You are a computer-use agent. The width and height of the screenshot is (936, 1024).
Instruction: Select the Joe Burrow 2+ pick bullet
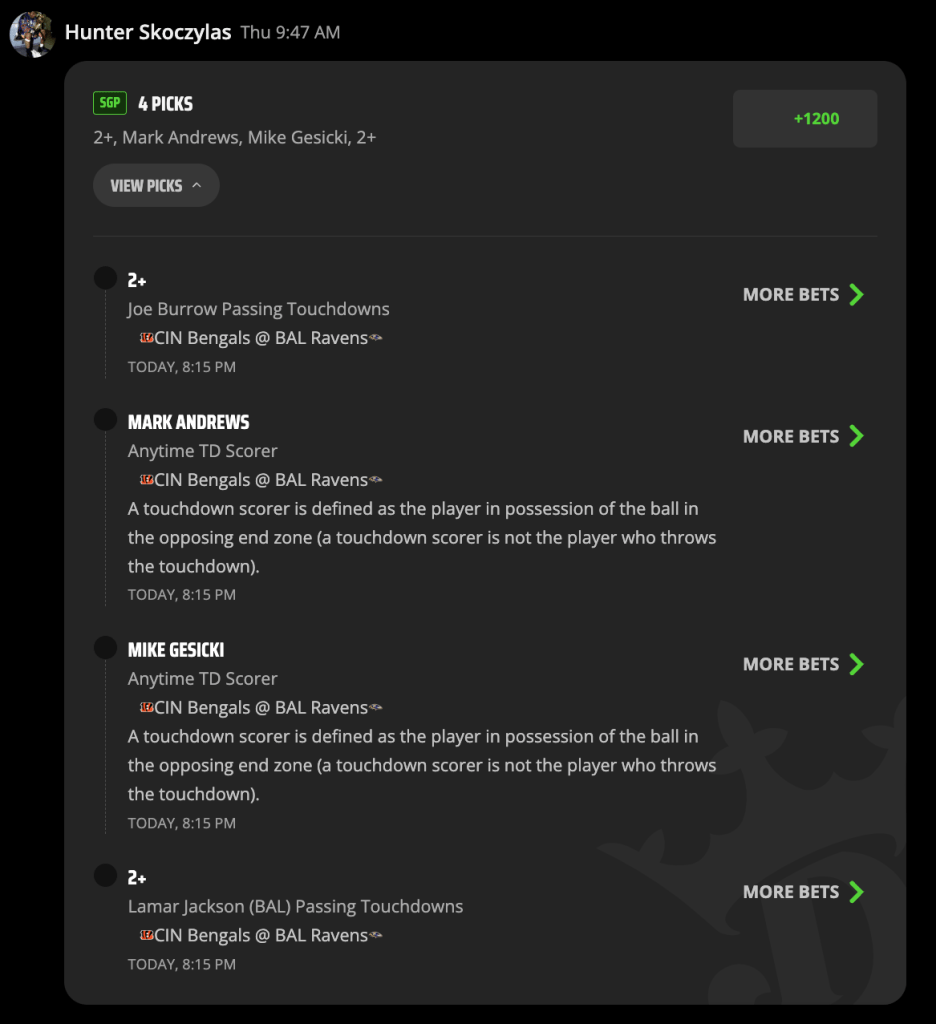105,278
